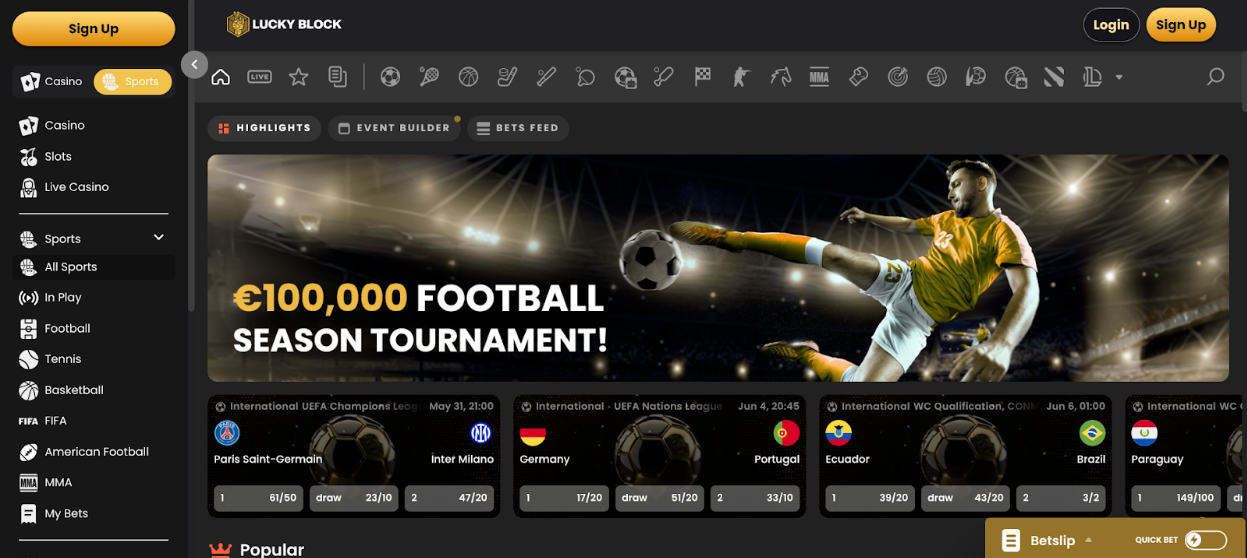Bet on Portugal win at 33/10

click(x=755, y=498)
